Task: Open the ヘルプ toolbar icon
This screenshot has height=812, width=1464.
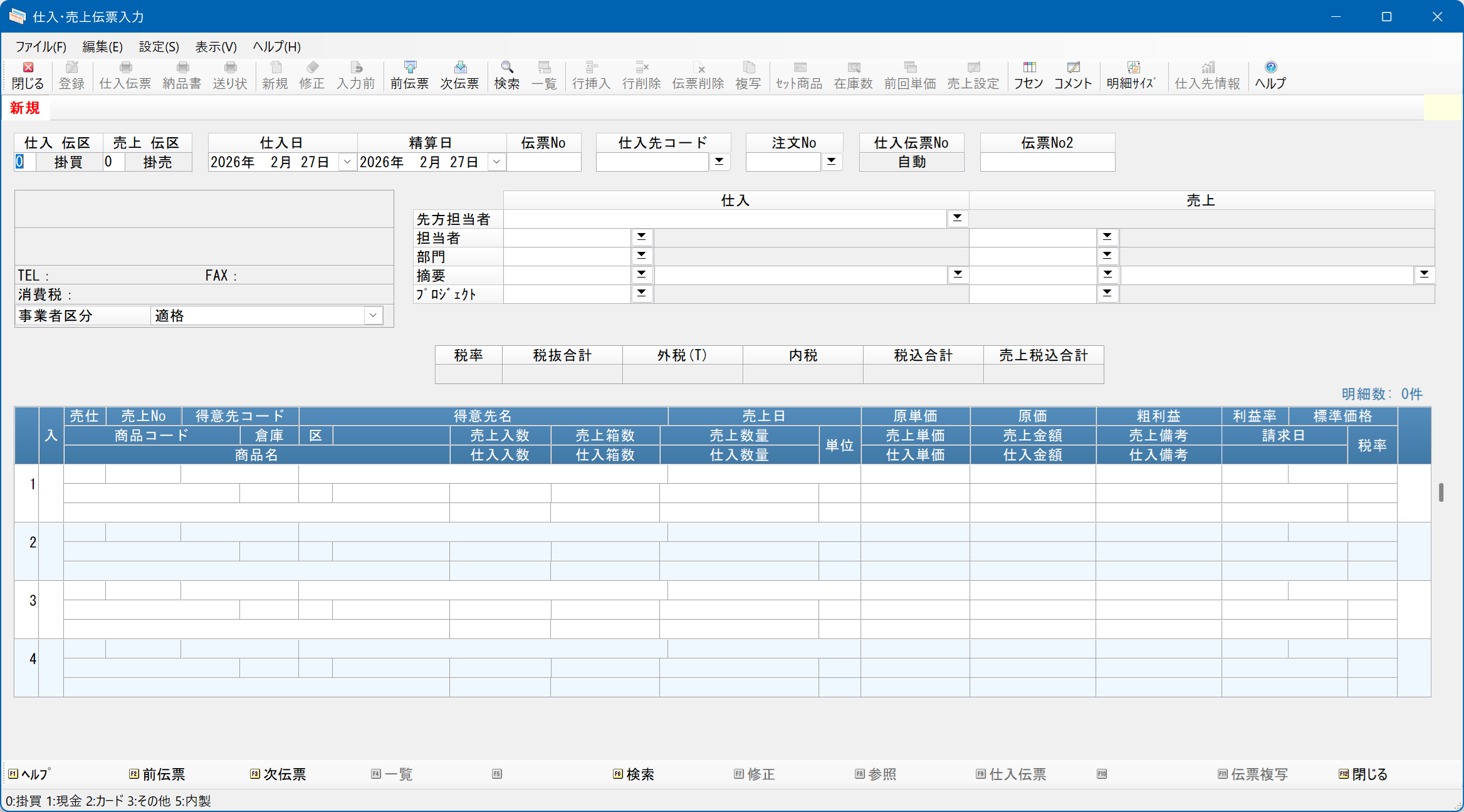Action: pos(1270,75)
